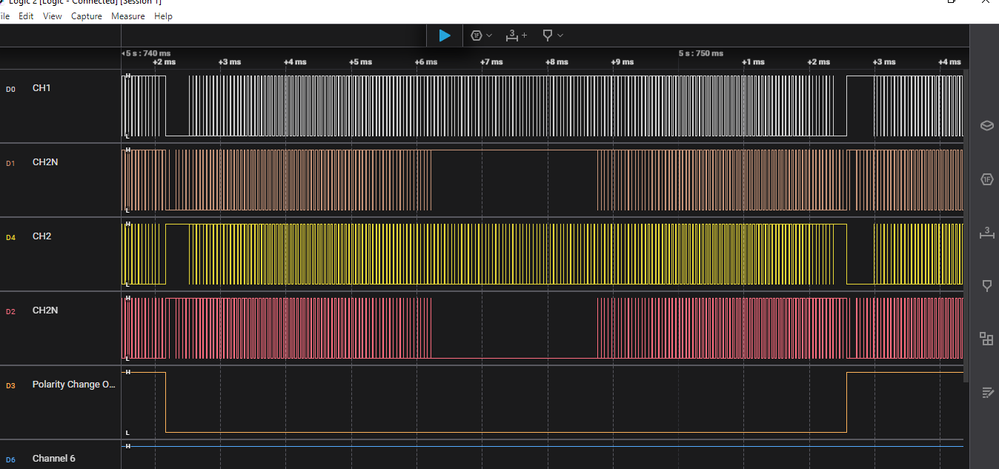Screen dimensions: 999x469
Task: Click the 5 s : 750 ms timeline marker
Action: [x=700, y=52]
